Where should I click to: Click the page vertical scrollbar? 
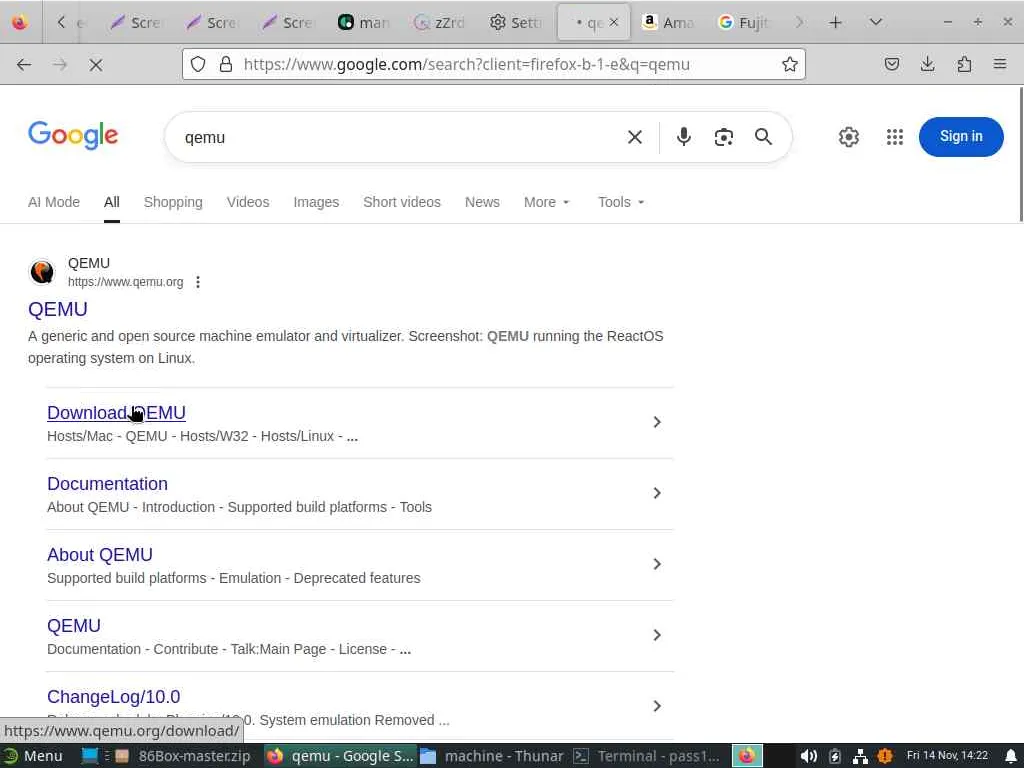coord(1021,154)
